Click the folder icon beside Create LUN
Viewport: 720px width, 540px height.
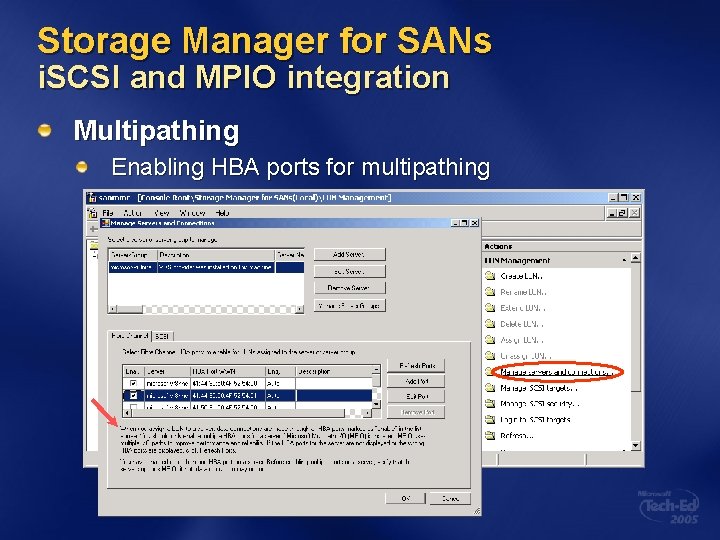(490, 276)
